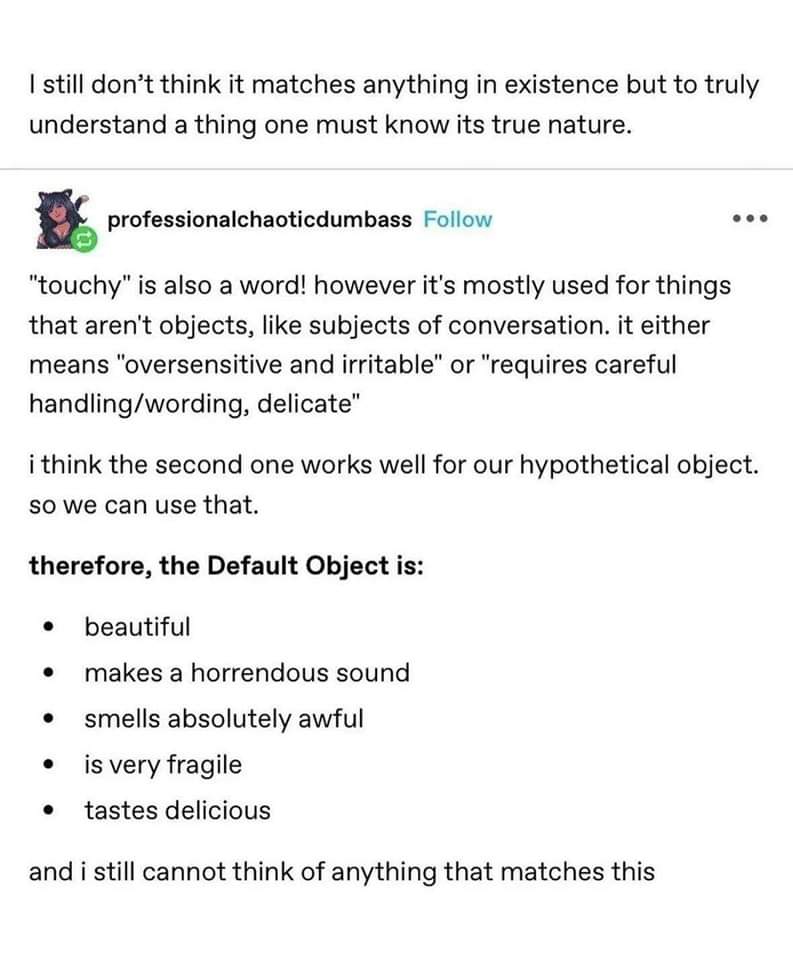Open professionalchaoticdumbass cat-eared avatar
The width and height of the screenshot is (793, 960).
point(62,219)
